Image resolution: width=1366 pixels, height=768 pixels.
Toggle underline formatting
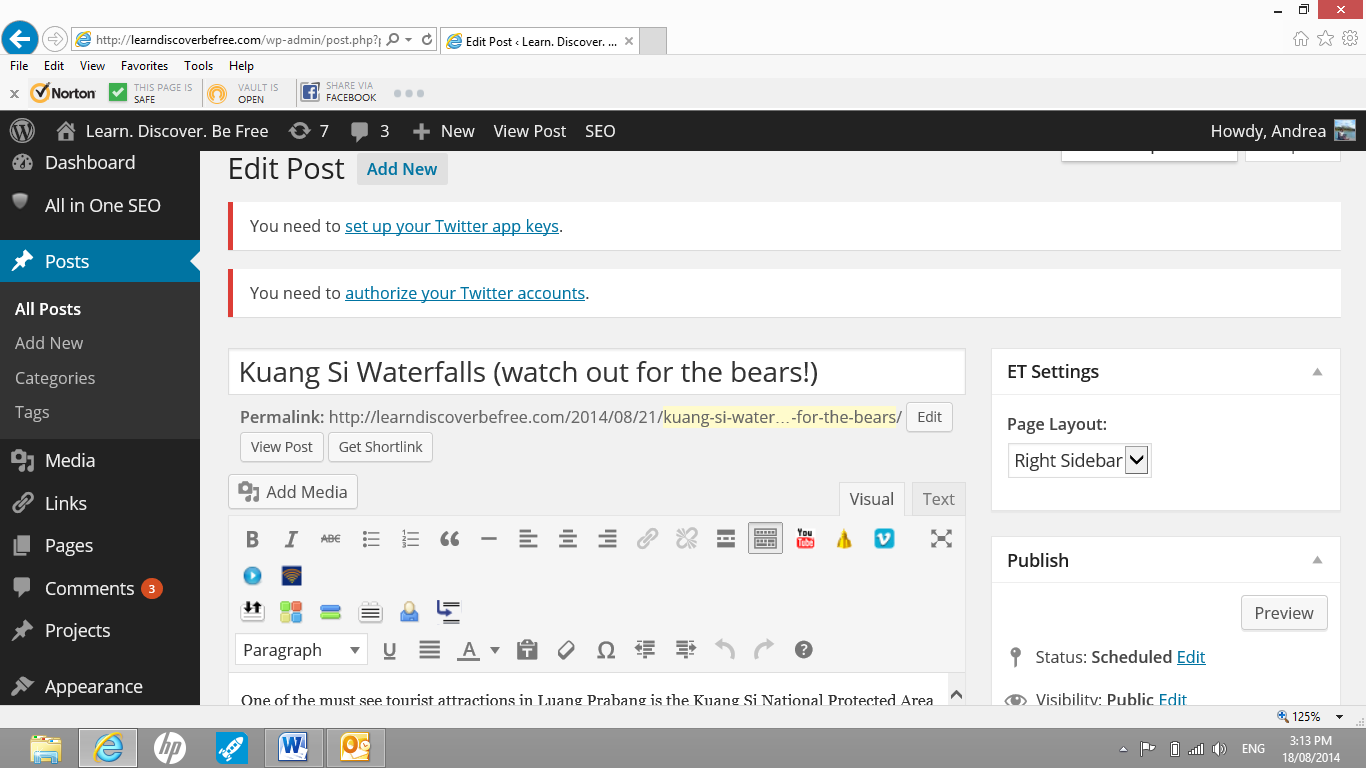coord(390,650)
